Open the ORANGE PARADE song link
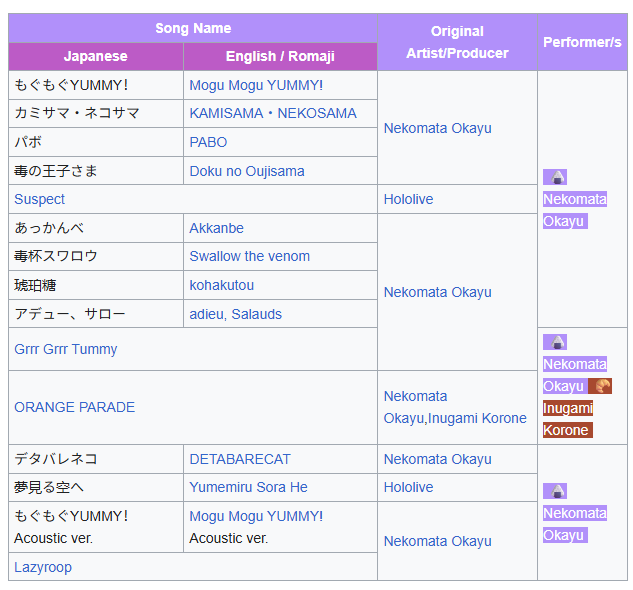This screenshot has width=633, height=590. point(75,407)
